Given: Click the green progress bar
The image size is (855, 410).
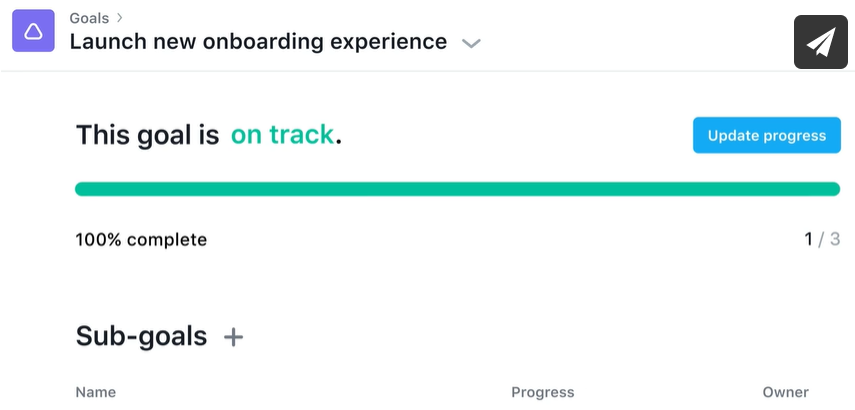Looking at the screenshot, I should tap(457, 189).
